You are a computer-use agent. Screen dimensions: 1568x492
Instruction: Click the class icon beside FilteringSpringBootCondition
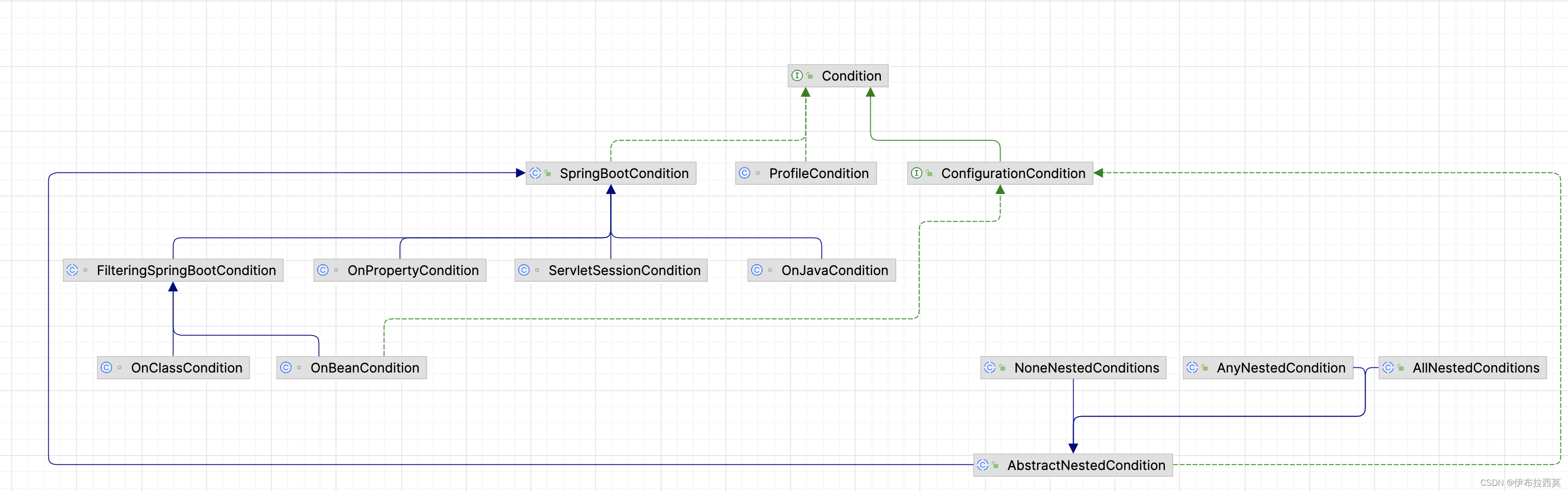tap(73, 270)
